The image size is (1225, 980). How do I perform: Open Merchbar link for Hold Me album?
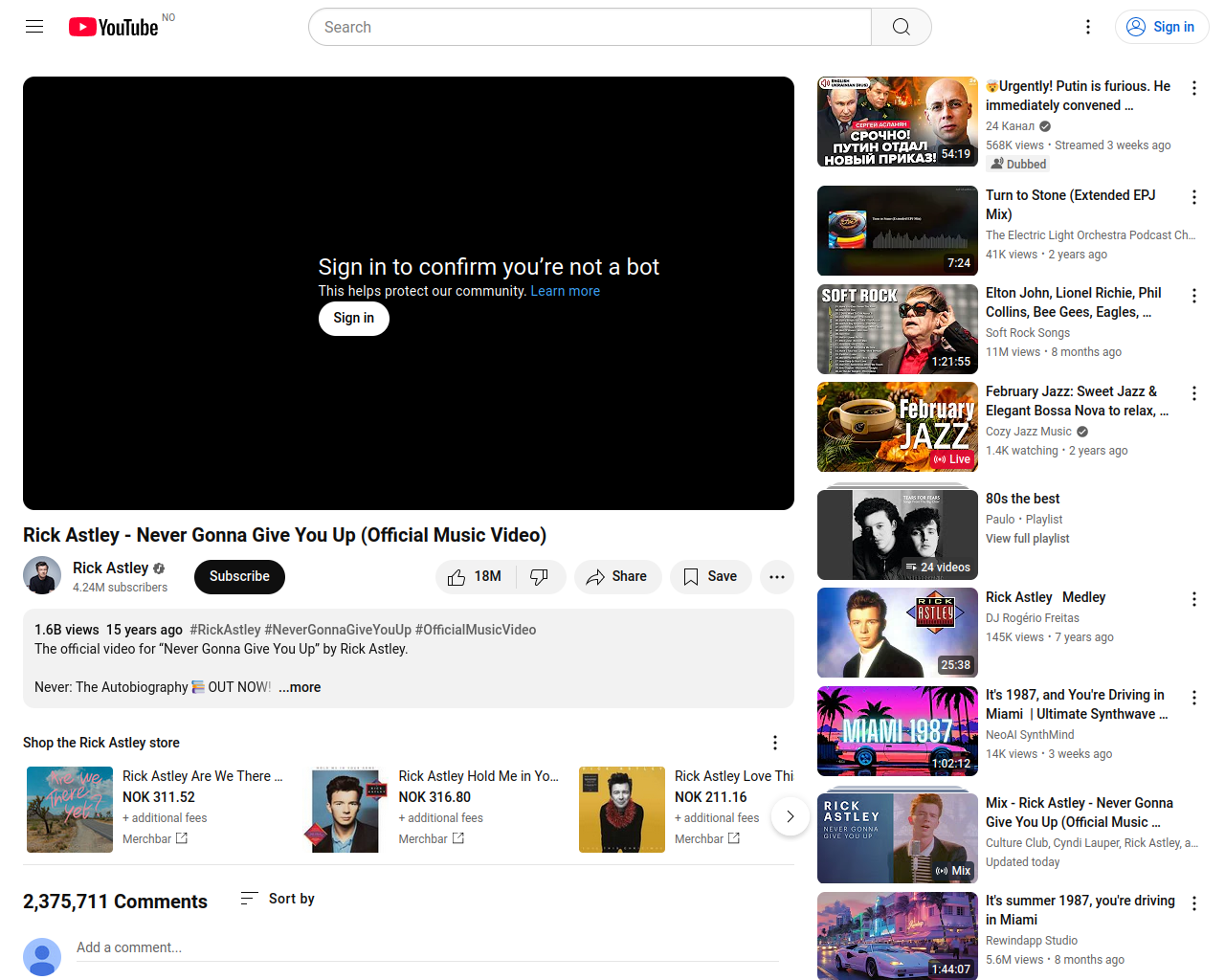coord(432,839)
